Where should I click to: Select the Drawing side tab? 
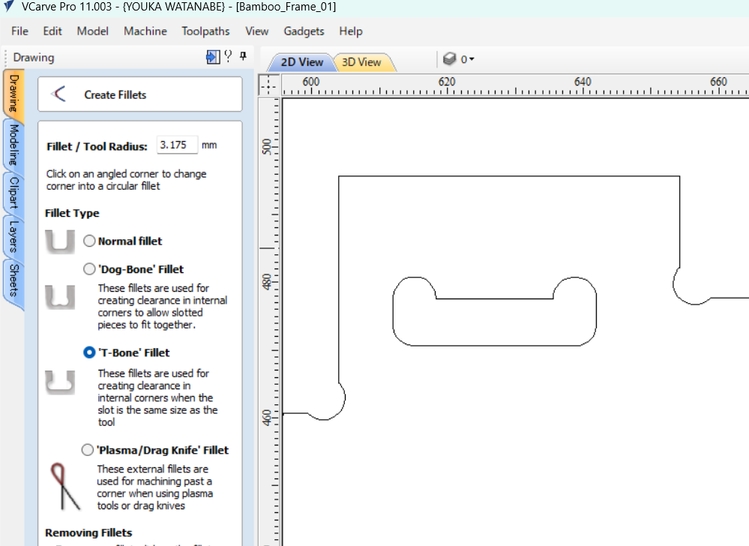pyautogui.click(x=13, y=93)
